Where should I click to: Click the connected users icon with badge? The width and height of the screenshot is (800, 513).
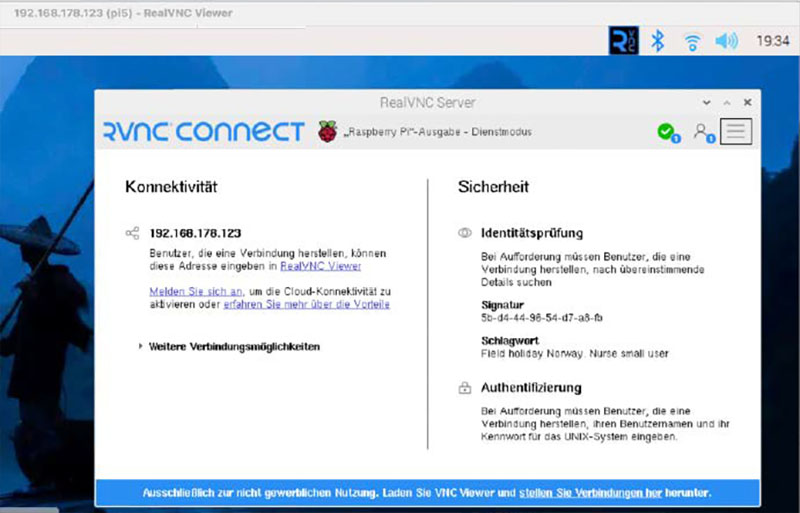tap(704, 133)
